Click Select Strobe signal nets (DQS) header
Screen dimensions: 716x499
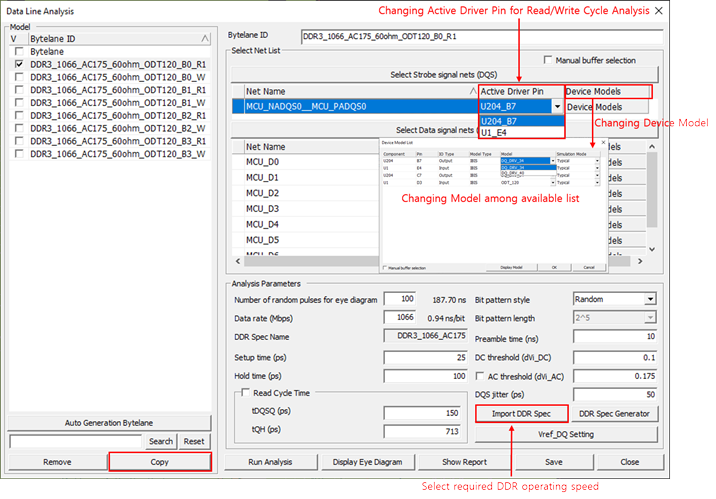[445, 75]
